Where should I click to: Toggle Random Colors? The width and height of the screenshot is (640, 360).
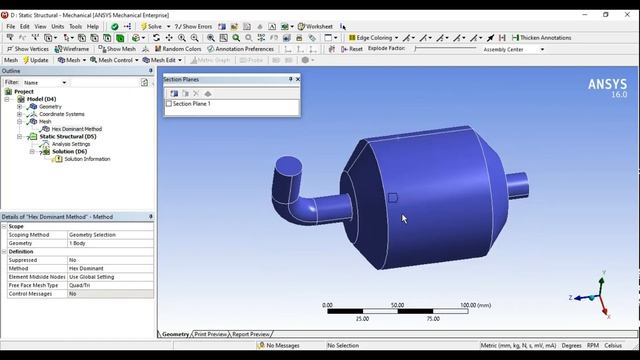(178, 49)
